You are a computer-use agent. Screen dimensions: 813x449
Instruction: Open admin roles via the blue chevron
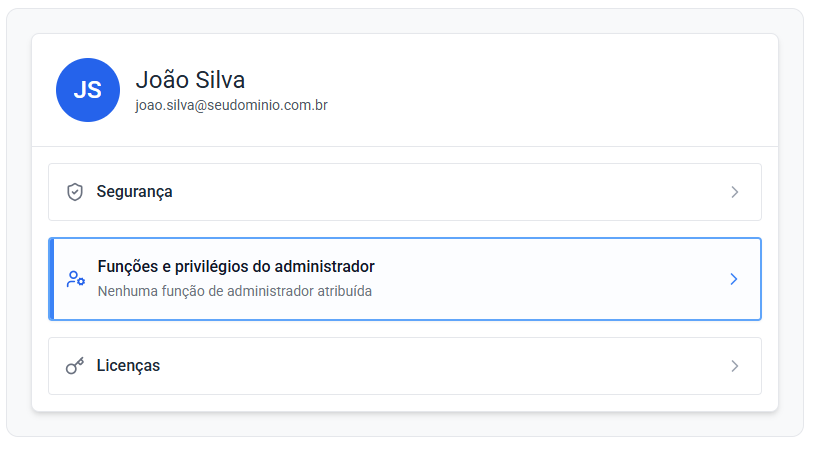[x=733, y=279]
